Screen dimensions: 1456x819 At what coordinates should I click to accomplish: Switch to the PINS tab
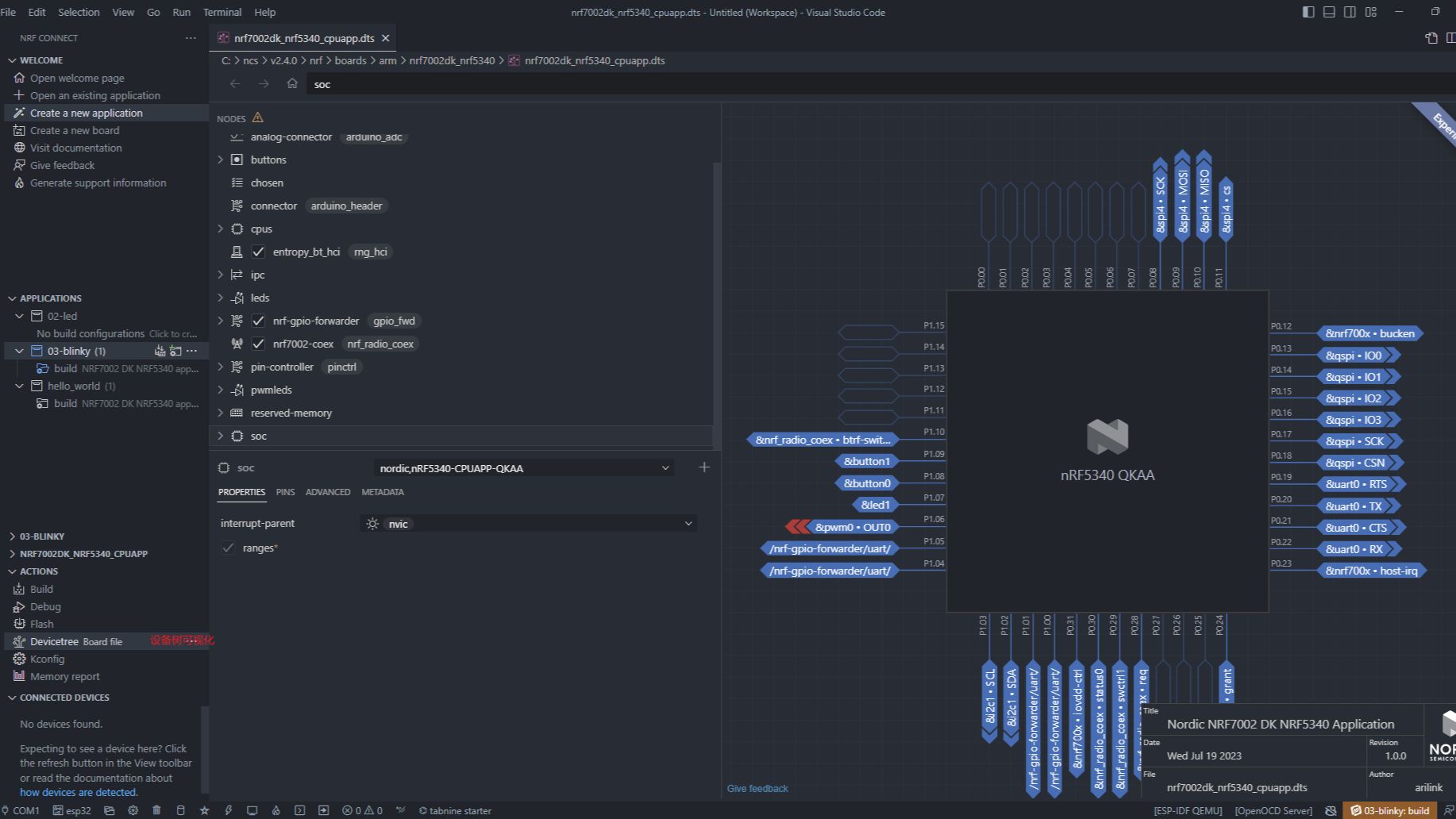click(285, 492)
